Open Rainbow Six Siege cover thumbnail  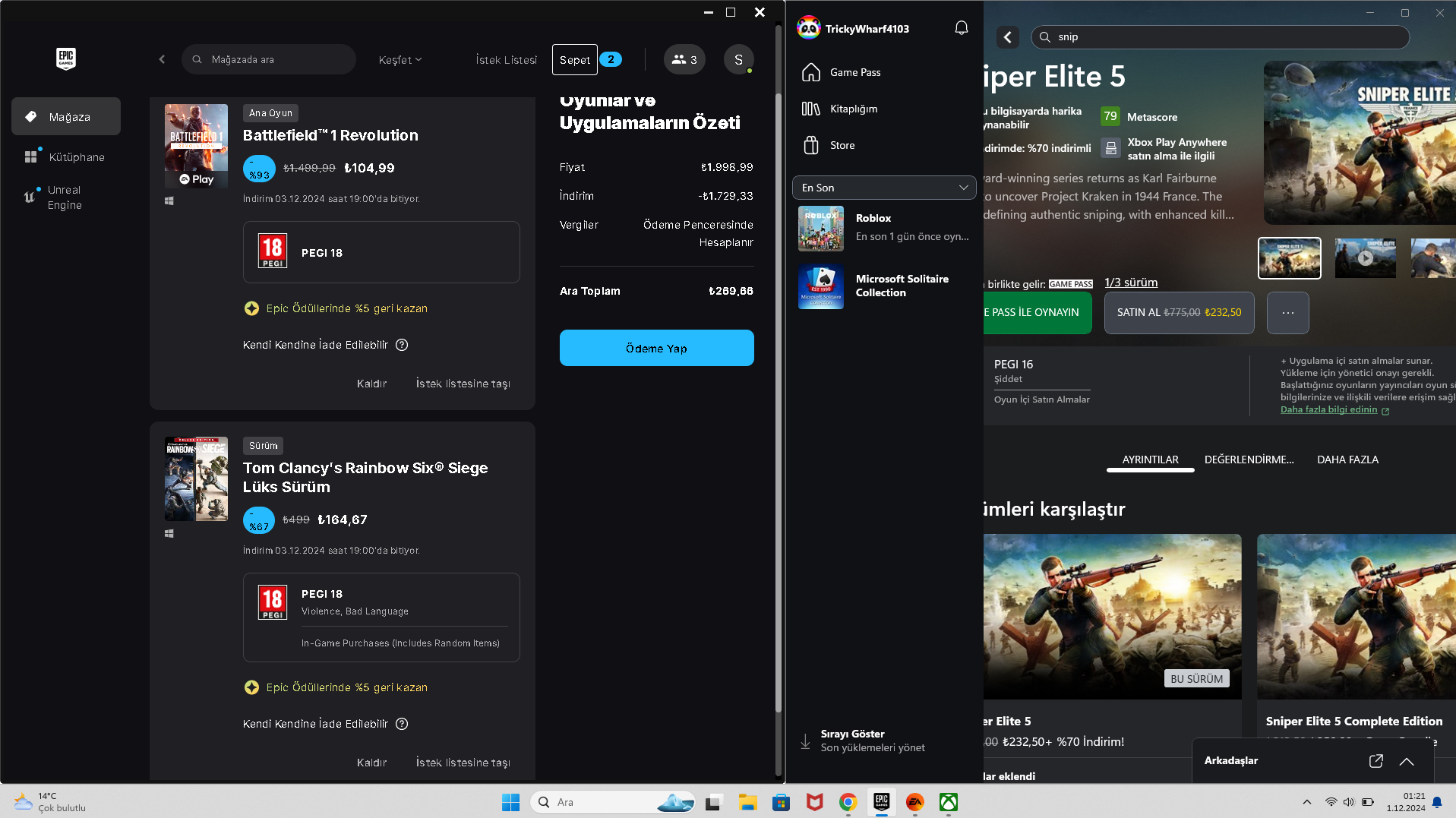[196, 478]
